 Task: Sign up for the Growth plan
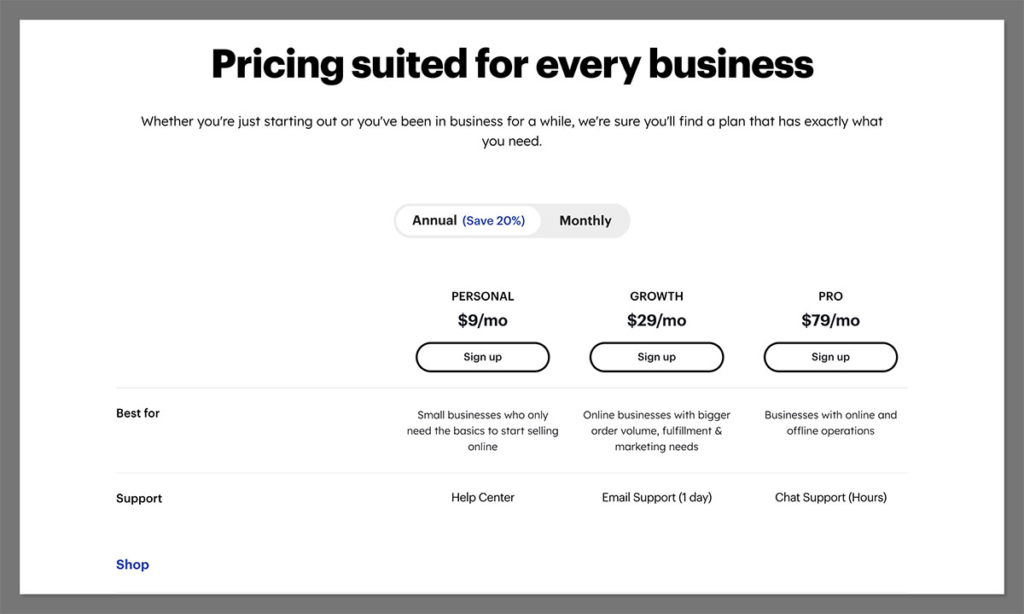tap(656, 357)
